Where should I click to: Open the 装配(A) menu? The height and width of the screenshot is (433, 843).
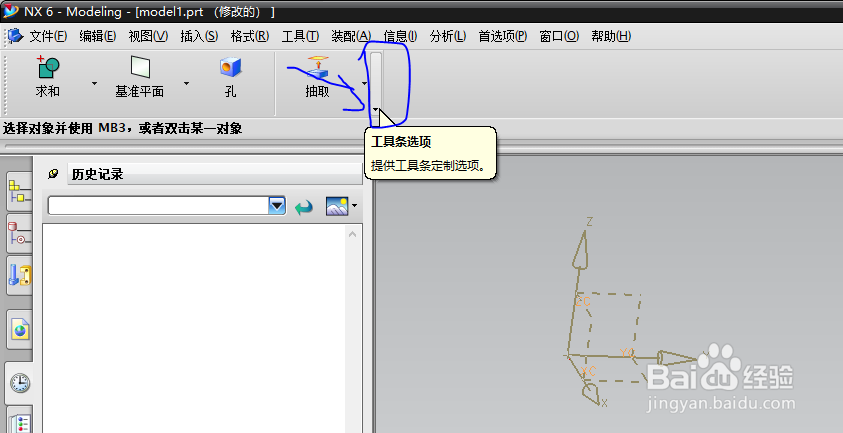pos(351,36)
